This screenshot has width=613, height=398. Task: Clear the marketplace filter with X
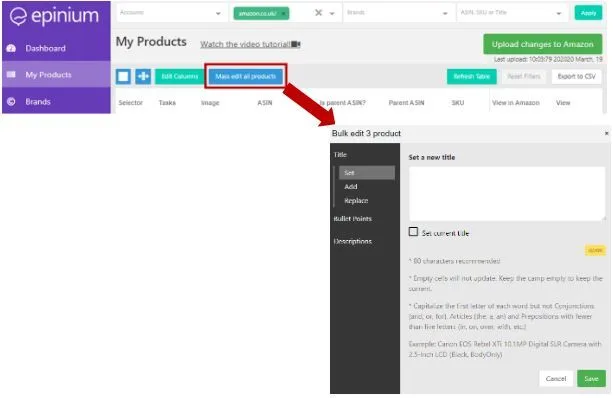(319, 13)
